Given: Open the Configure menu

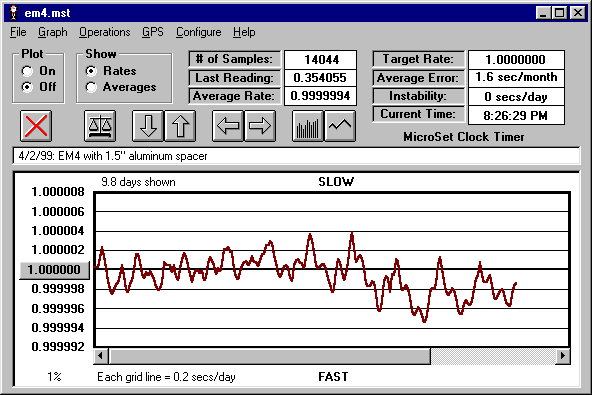Looking at the screenshot, I should pos(199,32).
